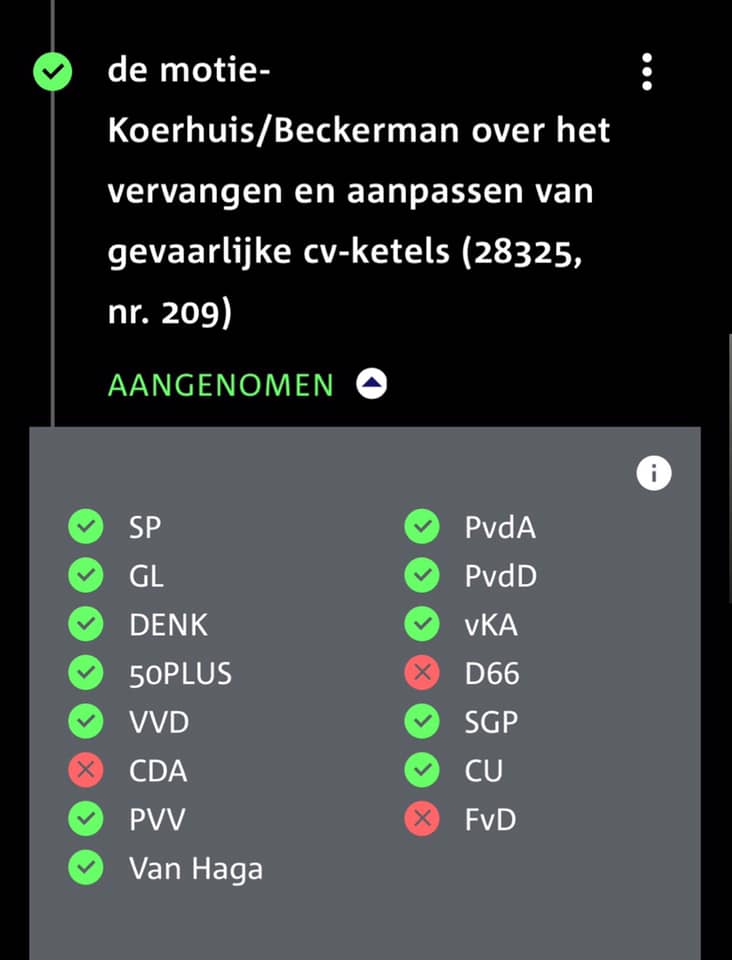Click green checkmark beside motion title
This screenshot has width=732, height=960.
tap(53, 72)
